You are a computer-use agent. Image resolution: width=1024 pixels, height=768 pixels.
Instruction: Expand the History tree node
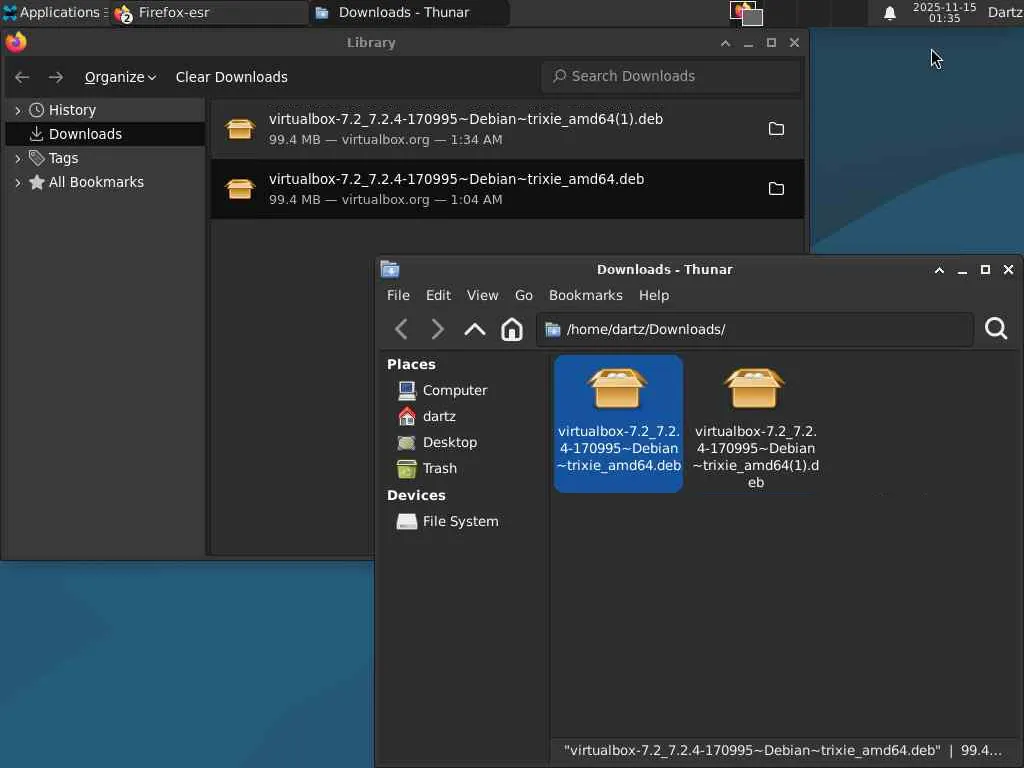[18, 110]
